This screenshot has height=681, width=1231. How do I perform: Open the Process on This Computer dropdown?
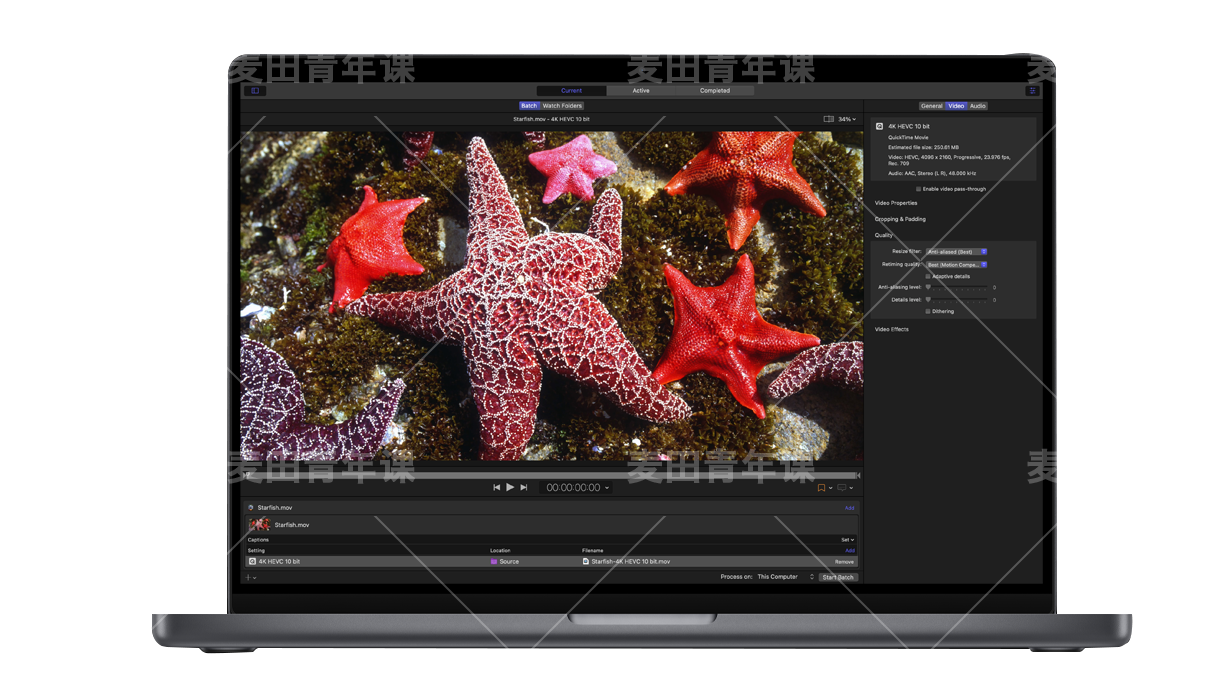(785, 577)
